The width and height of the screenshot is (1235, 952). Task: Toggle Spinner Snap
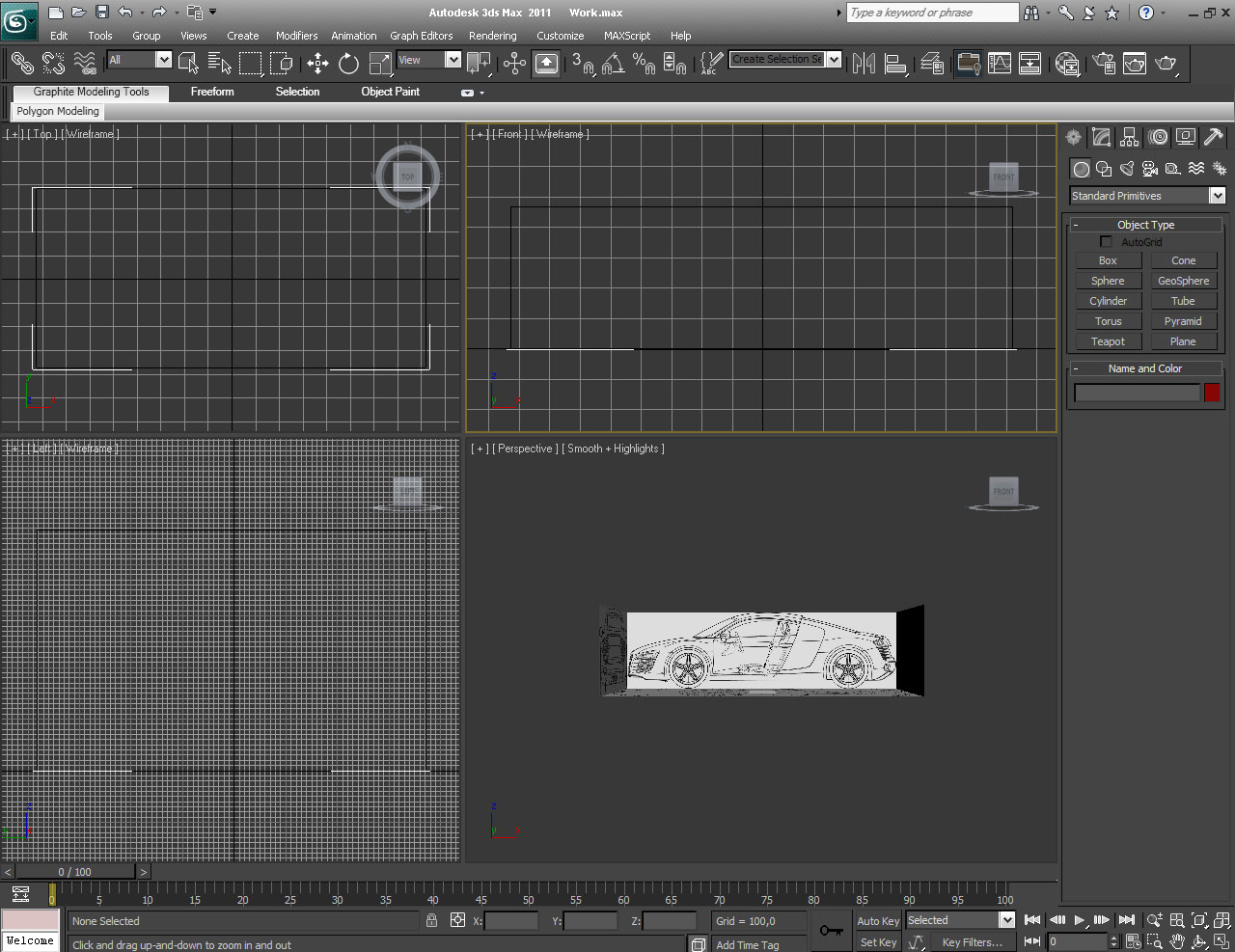pos(674,64)
